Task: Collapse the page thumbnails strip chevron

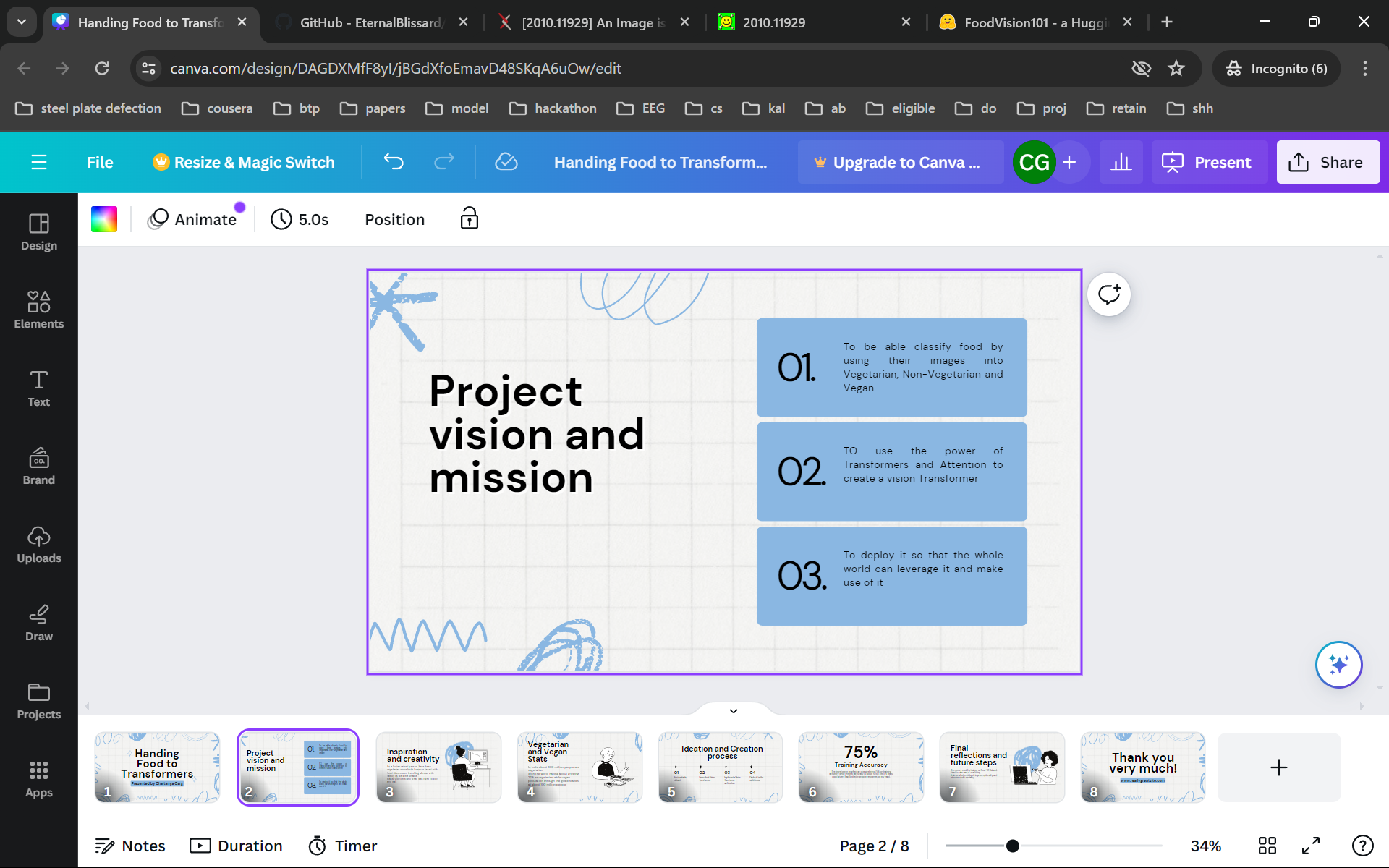Action: pos(733,711)
